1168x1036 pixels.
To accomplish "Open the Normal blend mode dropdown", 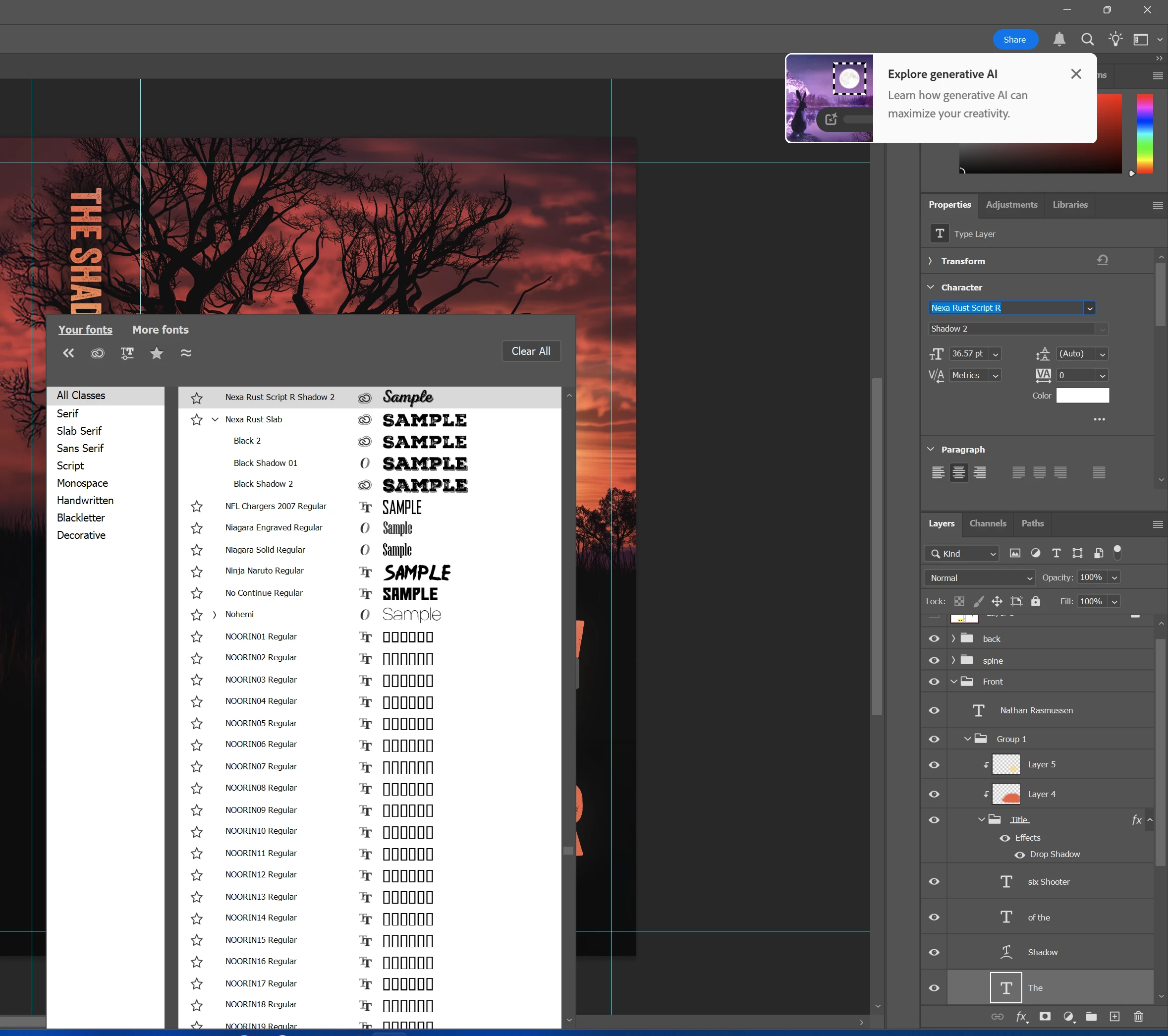I will point(979,577).
